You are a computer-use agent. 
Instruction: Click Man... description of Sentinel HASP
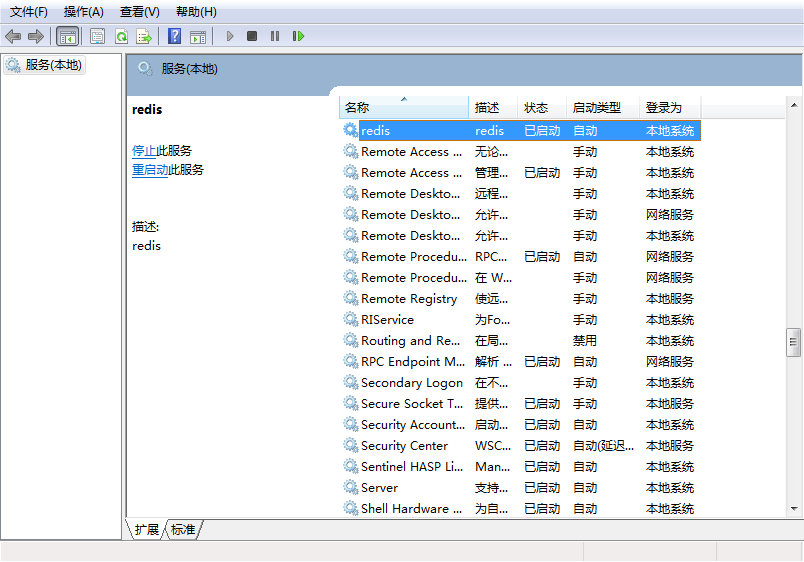point(492,467)
